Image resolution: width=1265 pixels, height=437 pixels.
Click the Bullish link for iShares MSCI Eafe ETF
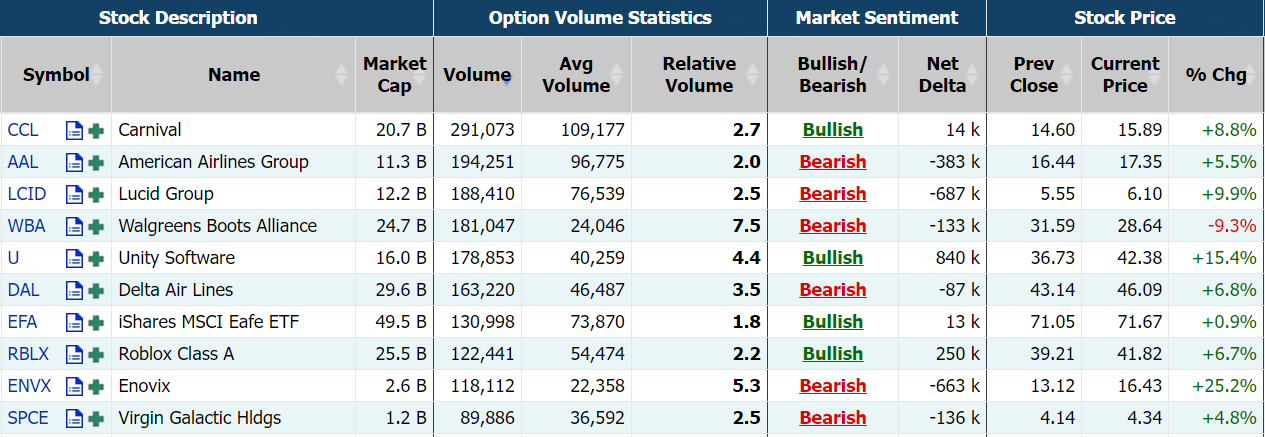(833, 322)
